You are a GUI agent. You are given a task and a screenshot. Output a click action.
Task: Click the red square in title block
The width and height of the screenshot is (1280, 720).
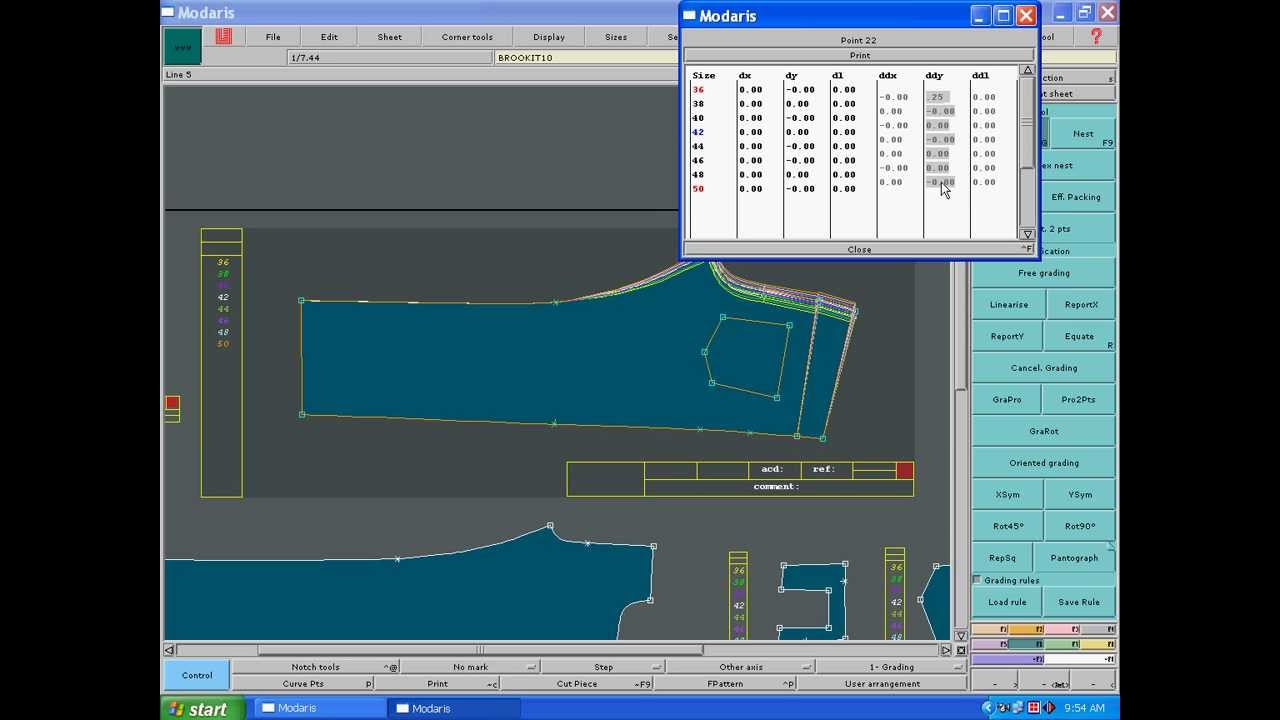pyautogui.click(x=904, y=470)
